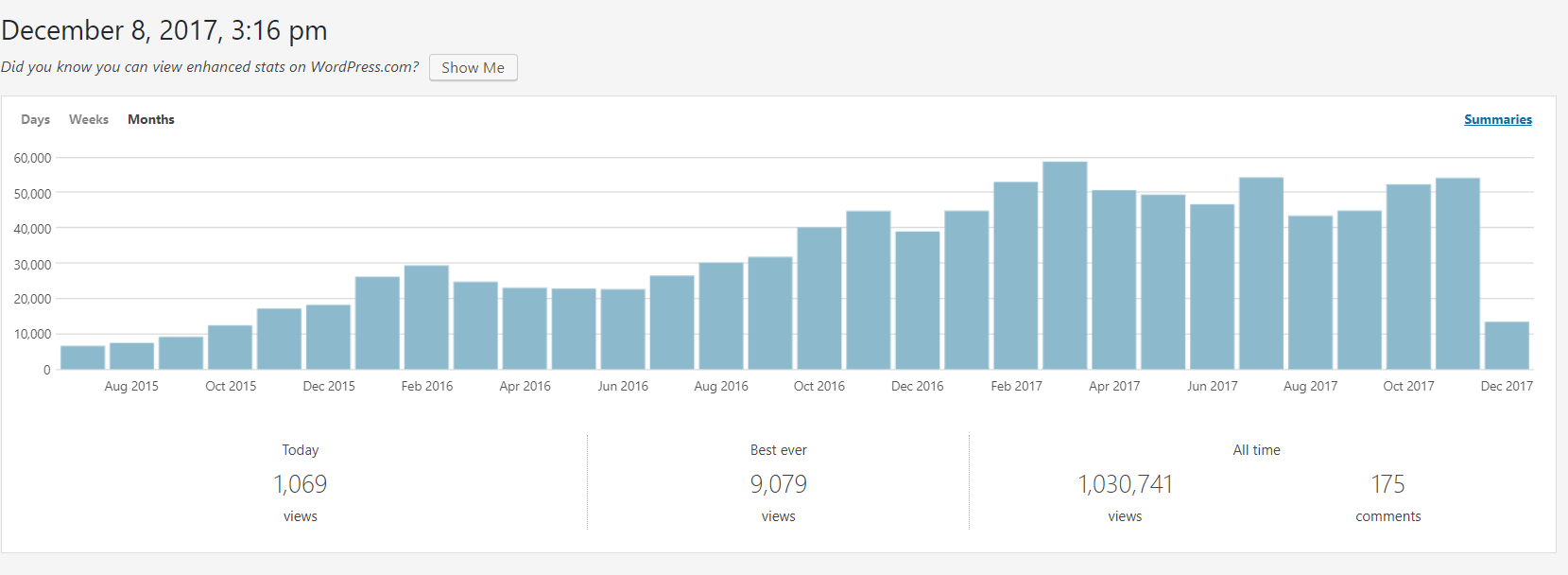Click the 'Today' heading
Viewport: 1568px width, 575px height.
(301, 450)
